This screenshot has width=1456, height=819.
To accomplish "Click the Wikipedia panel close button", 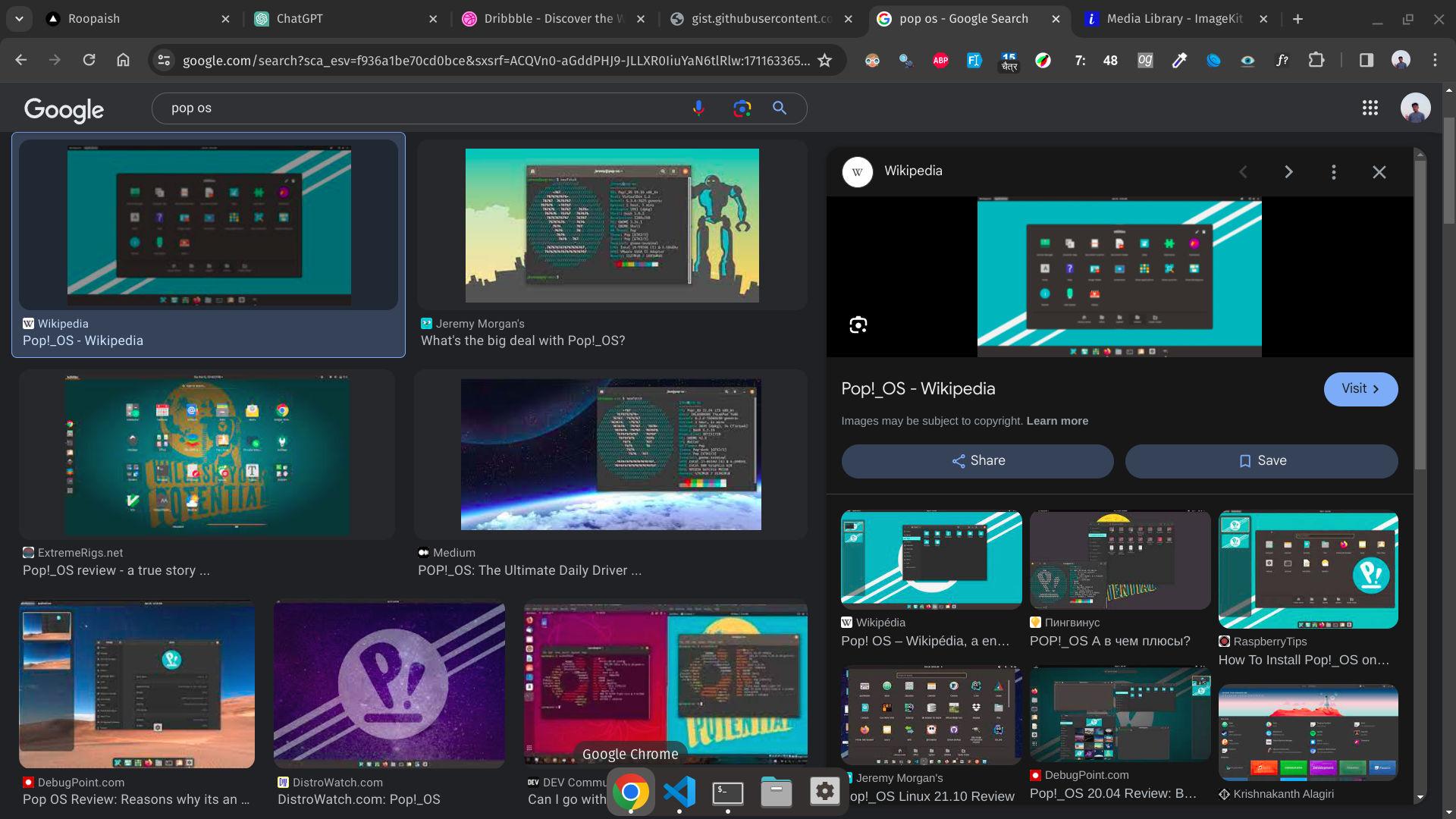I will coord(1378,172).
